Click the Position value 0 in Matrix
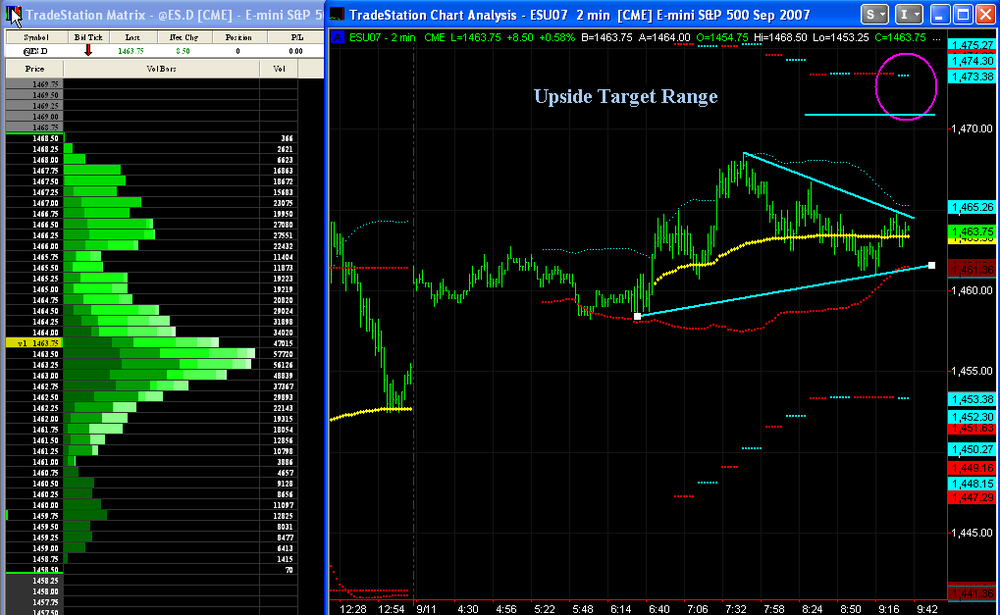Viewport: 1000px width, 615px height. click(238, 51)
